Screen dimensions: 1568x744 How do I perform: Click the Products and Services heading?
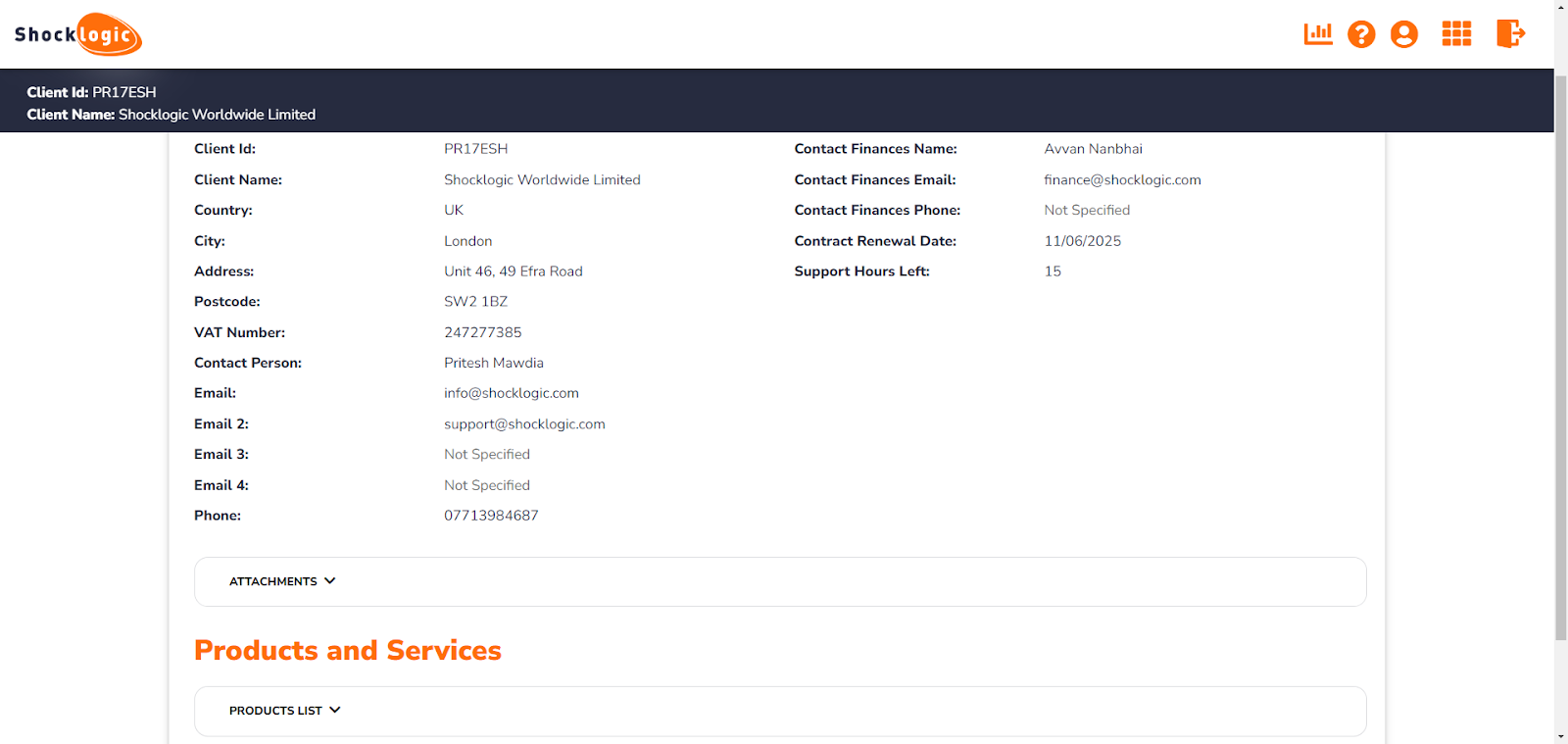pyautogui.click(x=348, y=650)
